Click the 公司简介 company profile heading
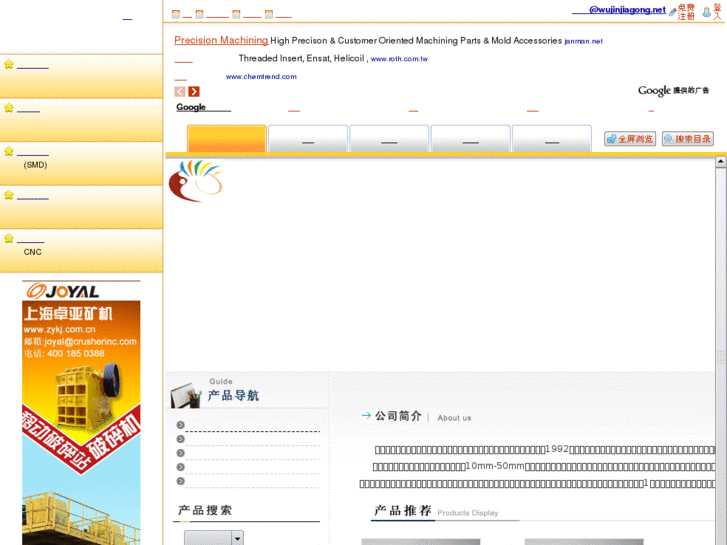The width and height of the screenshot is (727, 545). click(x=398, y=416)
